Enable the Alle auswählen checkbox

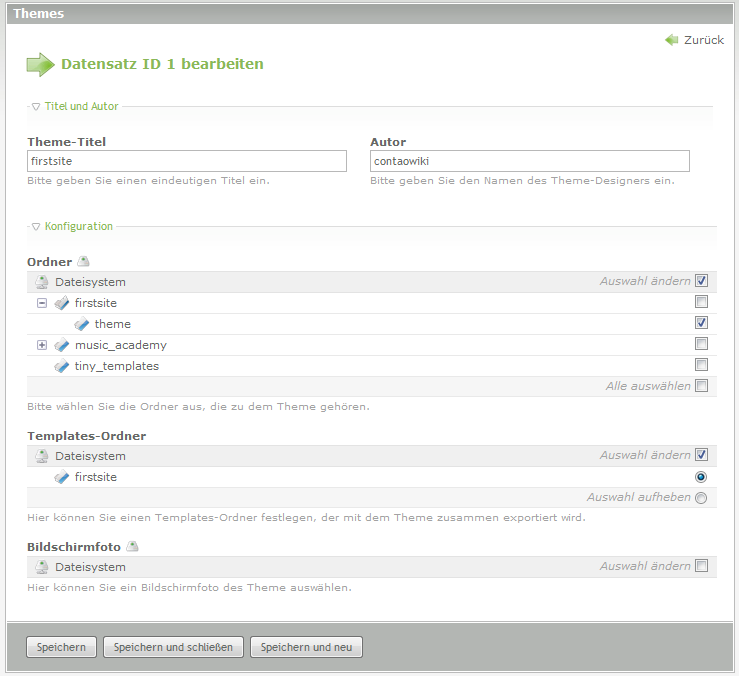click(x=701, y=386)
